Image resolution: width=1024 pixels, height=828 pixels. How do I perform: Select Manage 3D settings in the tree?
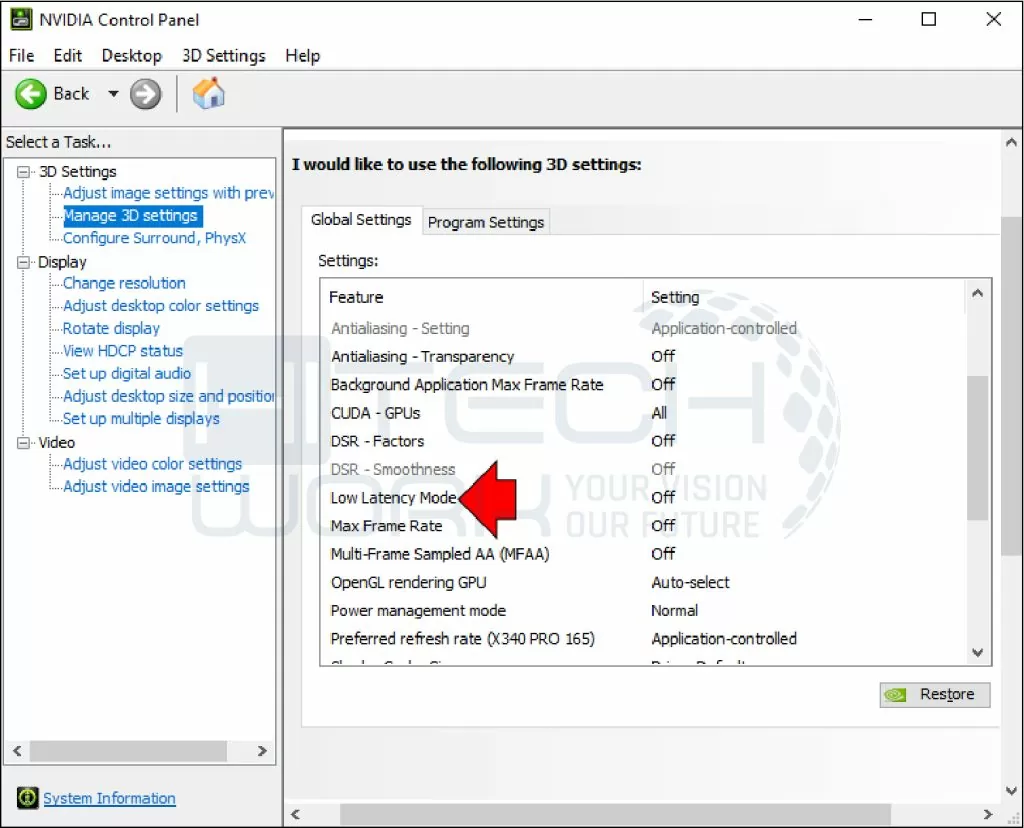133,215
